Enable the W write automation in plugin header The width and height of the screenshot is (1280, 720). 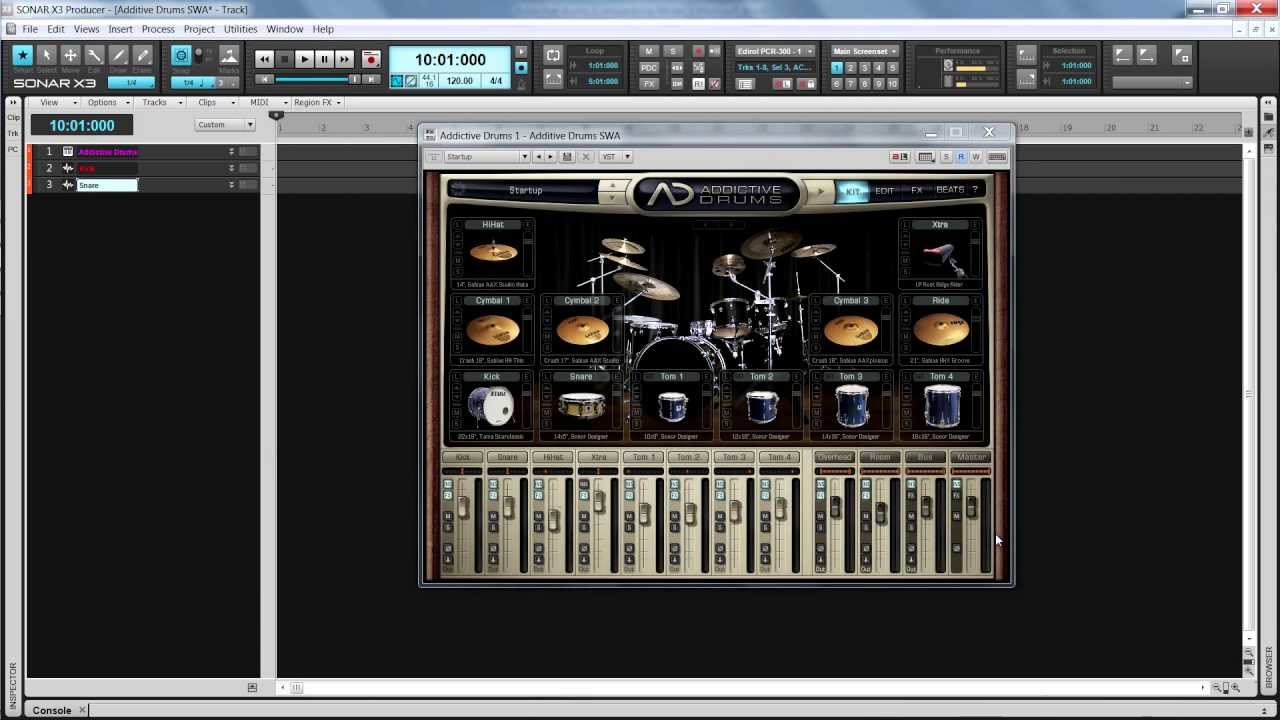tap(976, 157)
